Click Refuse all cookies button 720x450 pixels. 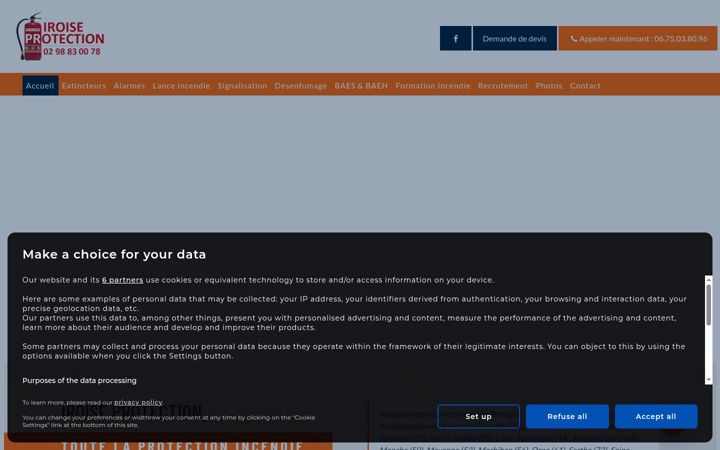click(x=567, y=416)
